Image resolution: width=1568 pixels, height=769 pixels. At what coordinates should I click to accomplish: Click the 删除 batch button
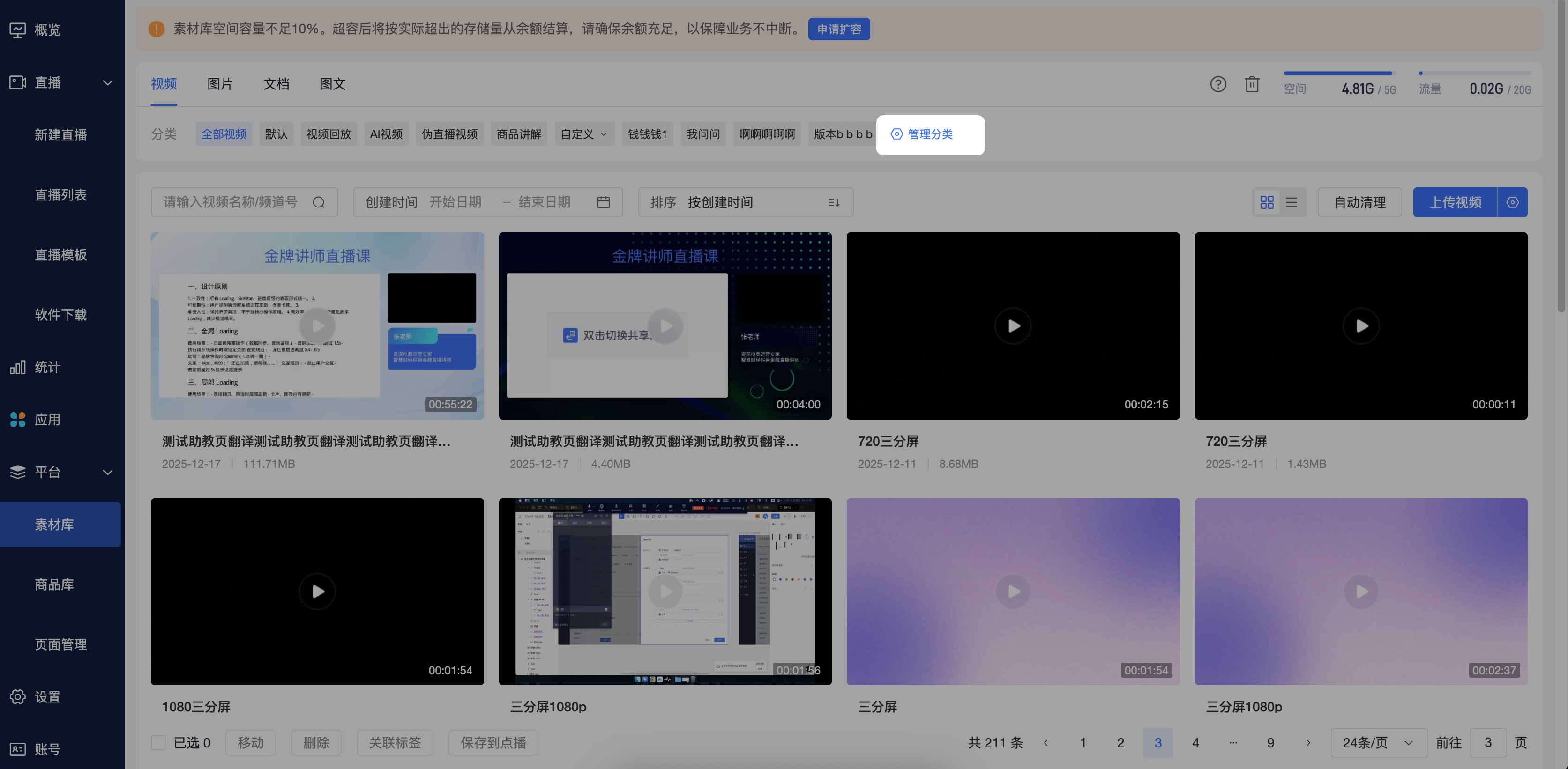[316, 743]
